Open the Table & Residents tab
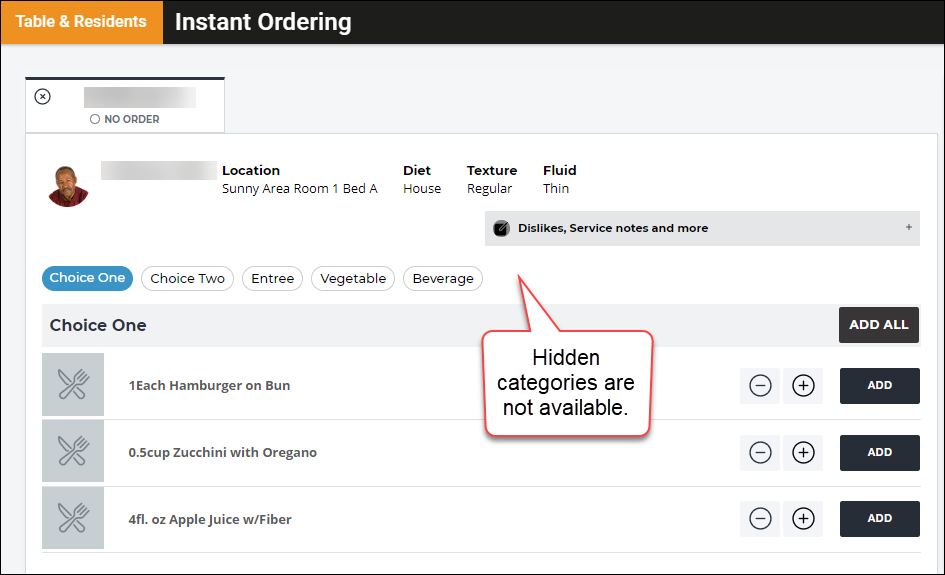The width and height of the screenshot is (945, 575). pos(81,22)
